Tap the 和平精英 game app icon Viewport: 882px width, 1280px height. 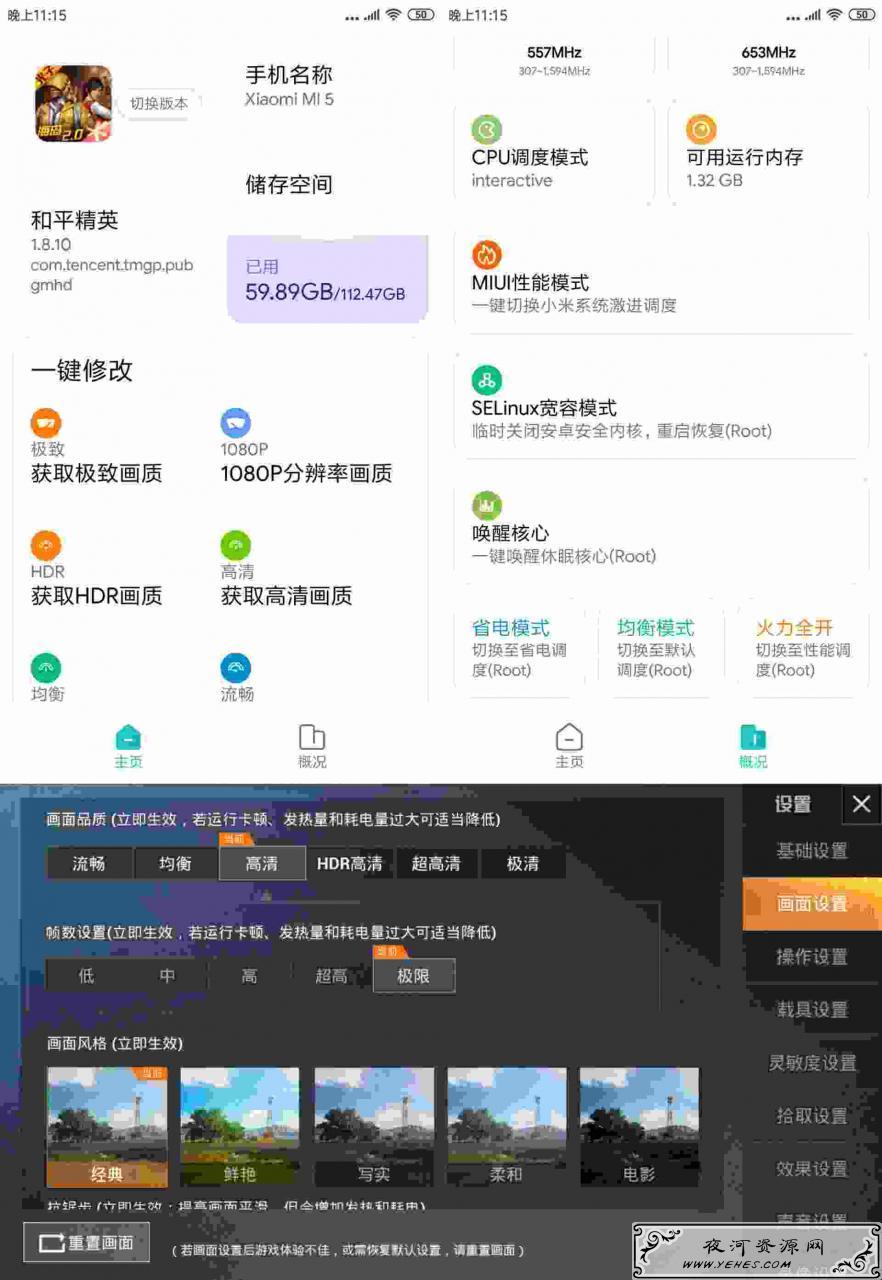[74, 103]
